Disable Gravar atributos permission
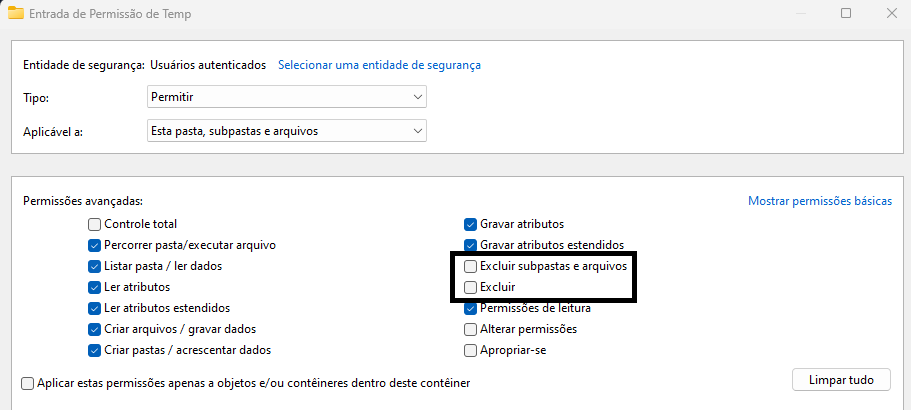This screenshot has height=410, width=911. (x=471, y=224)
